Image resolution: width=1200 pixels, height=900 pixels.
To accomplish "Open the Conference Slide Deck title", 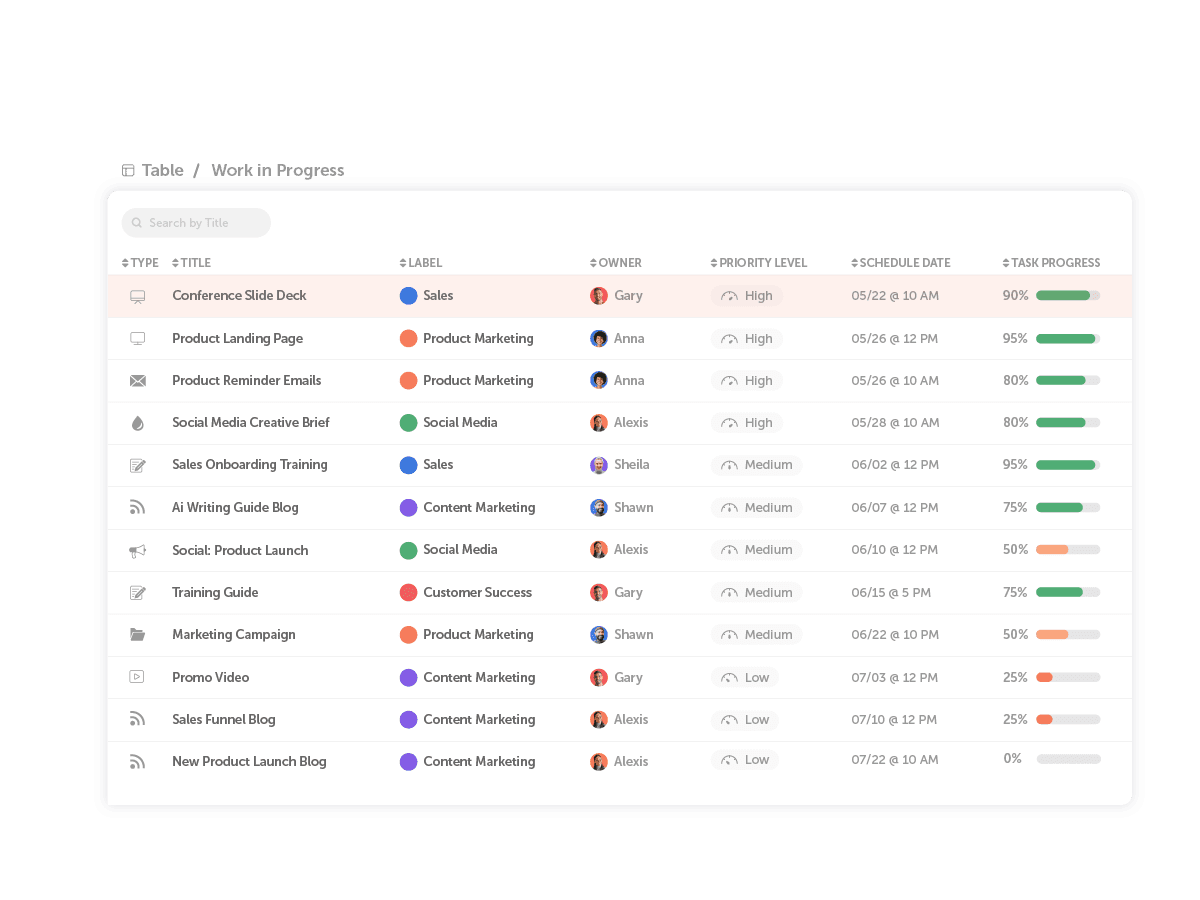I will (x=239, y=296).
